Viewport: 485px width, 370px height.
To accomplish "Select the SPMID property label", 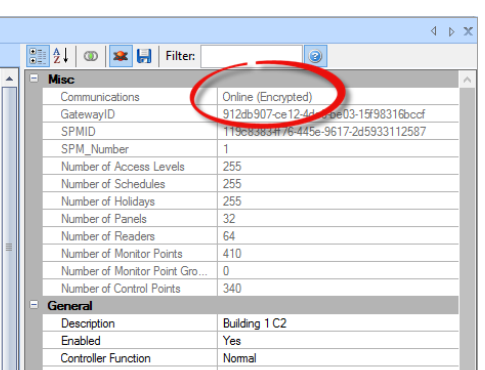I will tap(78, 132).
